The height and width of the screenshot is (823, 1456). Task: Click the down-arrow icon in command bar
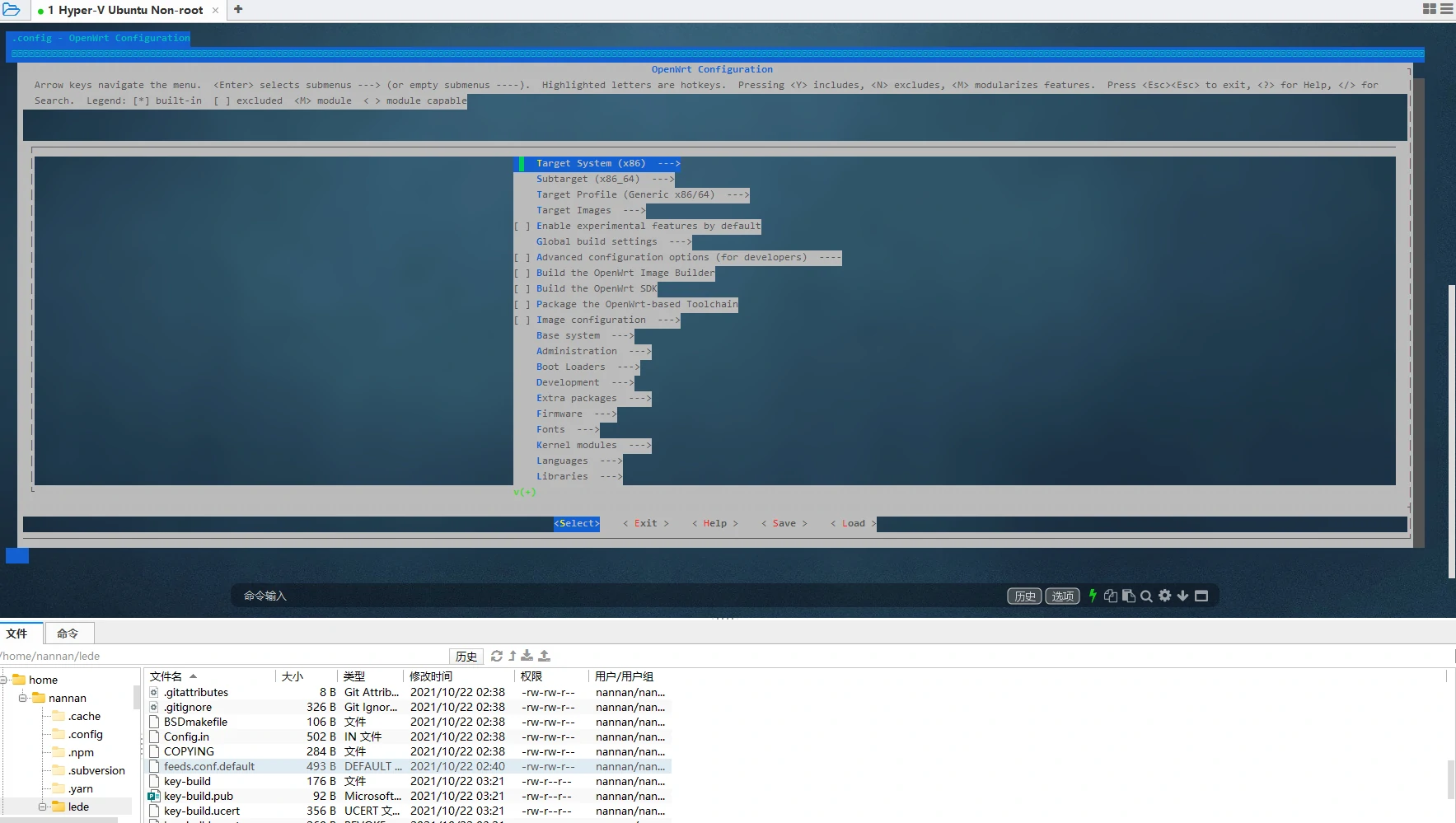(x=1182, y=596)
